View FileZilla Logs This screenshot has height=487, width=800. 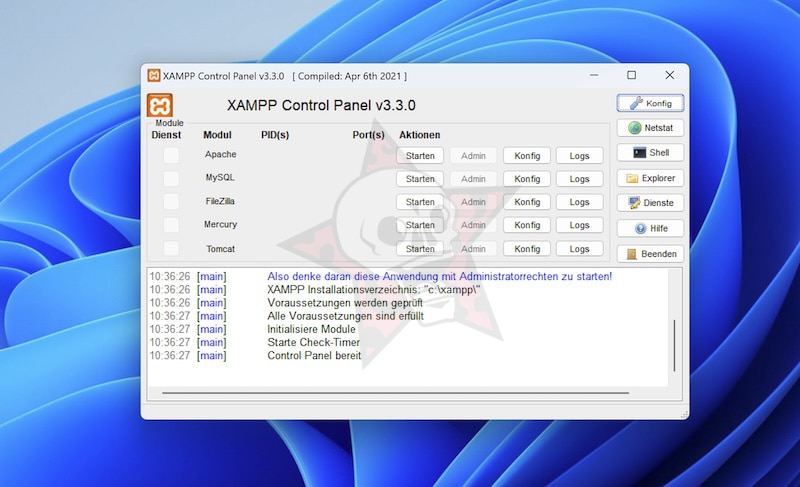(580, 202)
